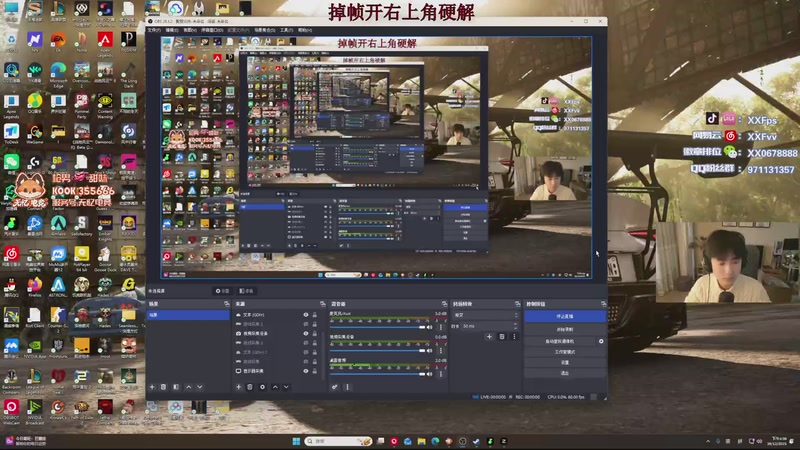
Task: Open the 帮助(H) menu in OBS
Action: click(305, 30)
